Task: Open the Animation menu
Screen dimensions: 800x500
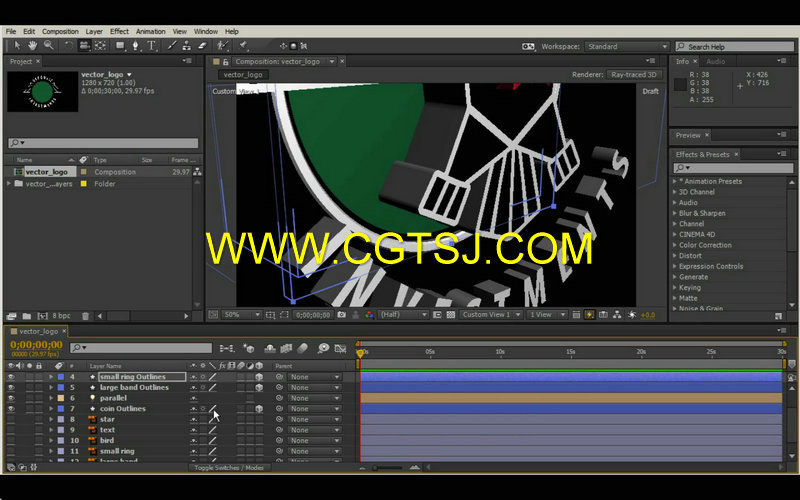Action: 151,32
